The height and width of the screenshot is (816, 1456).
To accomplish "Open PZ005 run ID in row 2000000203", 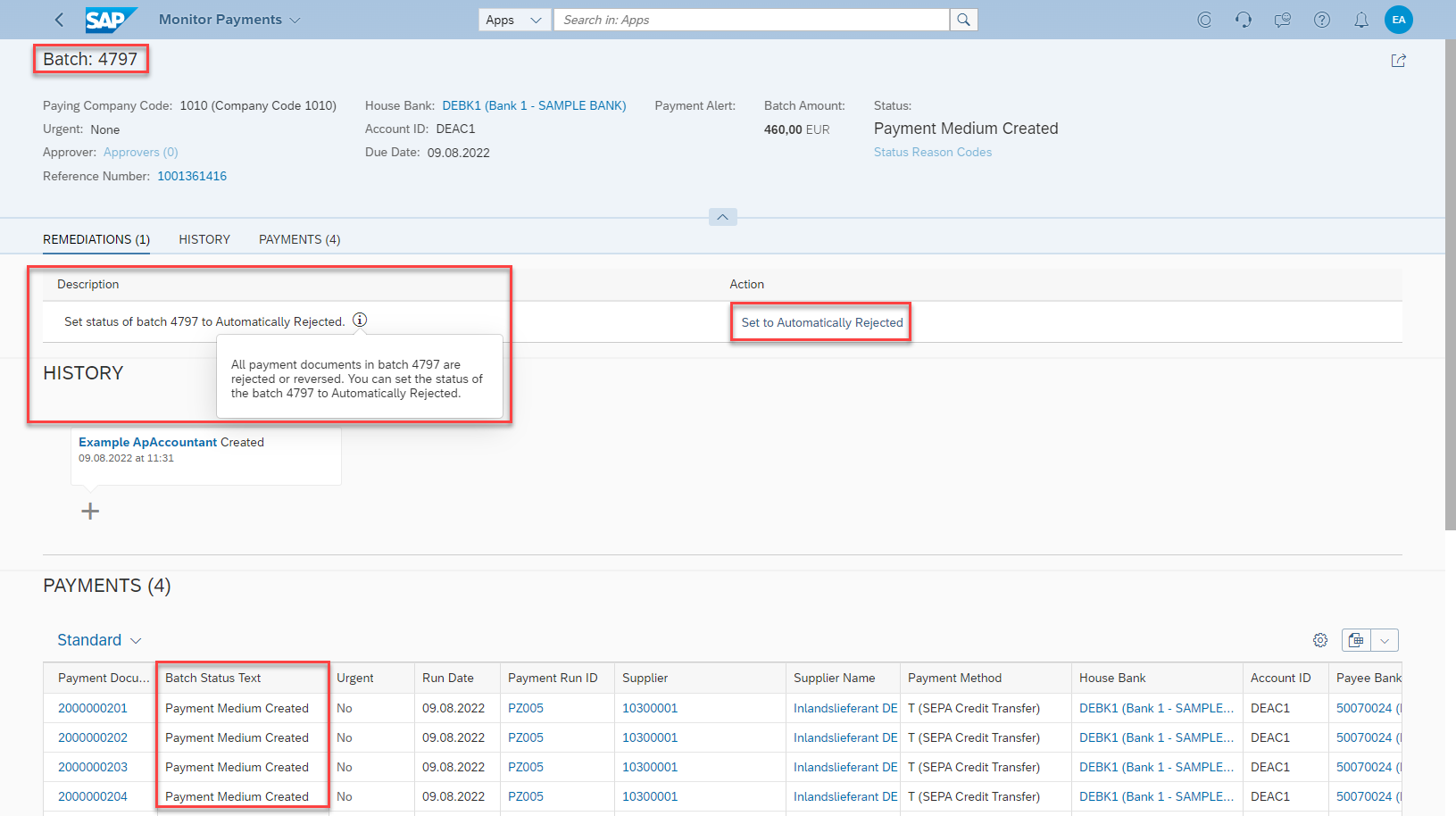I will (x=526, y=767).
